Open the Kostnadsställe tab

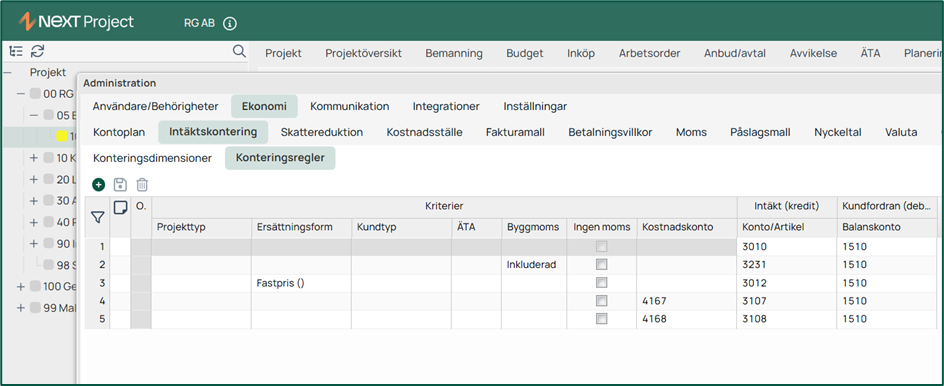pyautogui.click(x=424, y=132)
